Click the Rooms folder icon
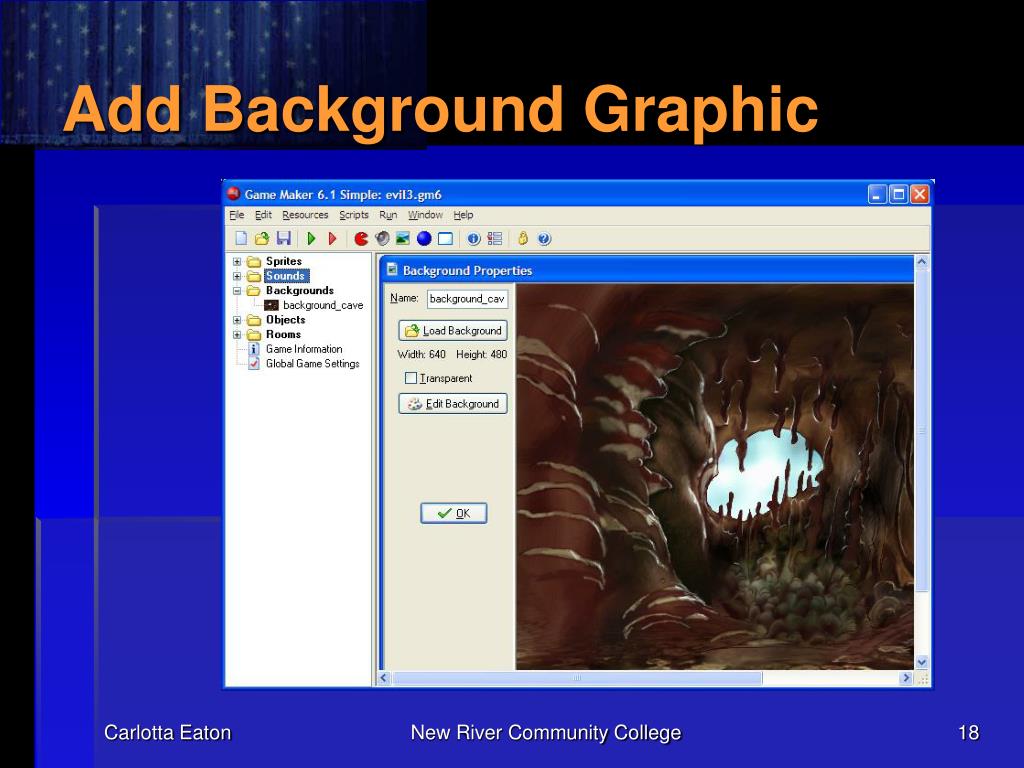Image resolution: width=1024 pixels, height=768 pixels. point(253,334)
